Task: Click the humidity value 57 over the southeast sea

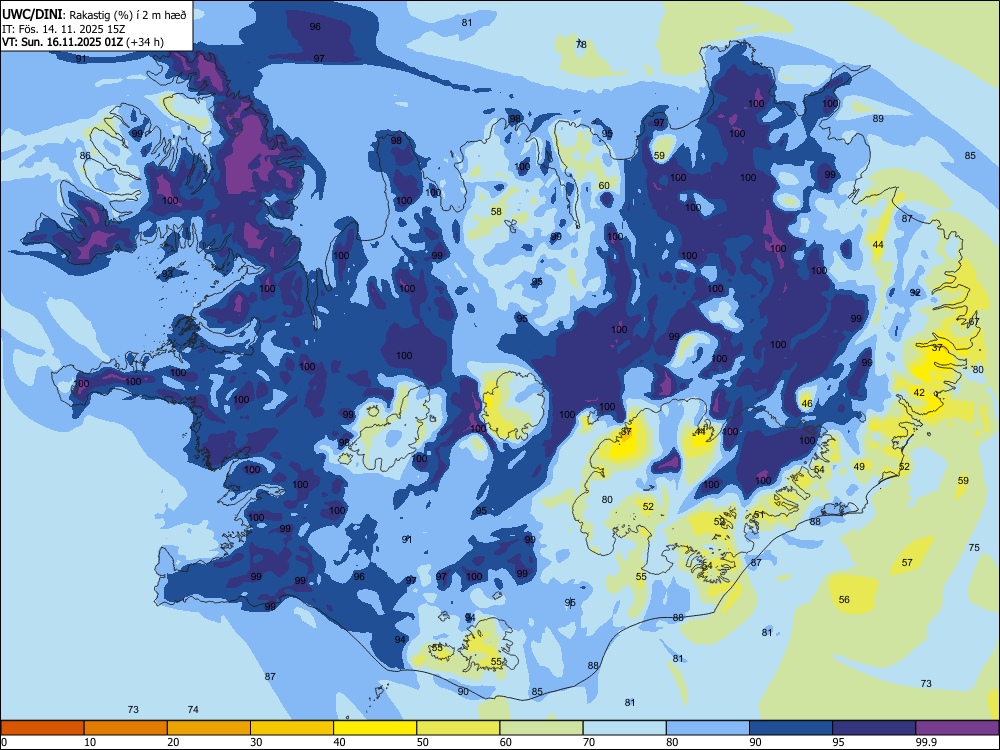Action: [907, 562]
